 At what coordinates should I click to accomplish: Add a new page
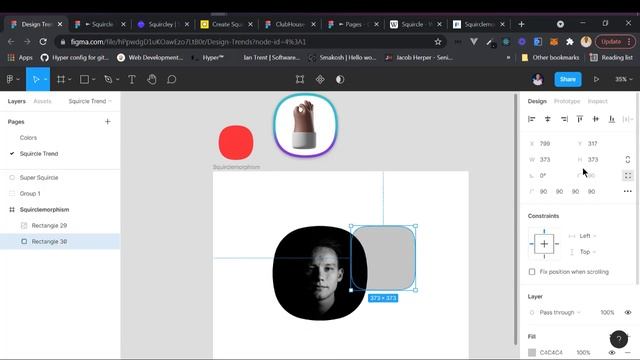tap(108, 122)
